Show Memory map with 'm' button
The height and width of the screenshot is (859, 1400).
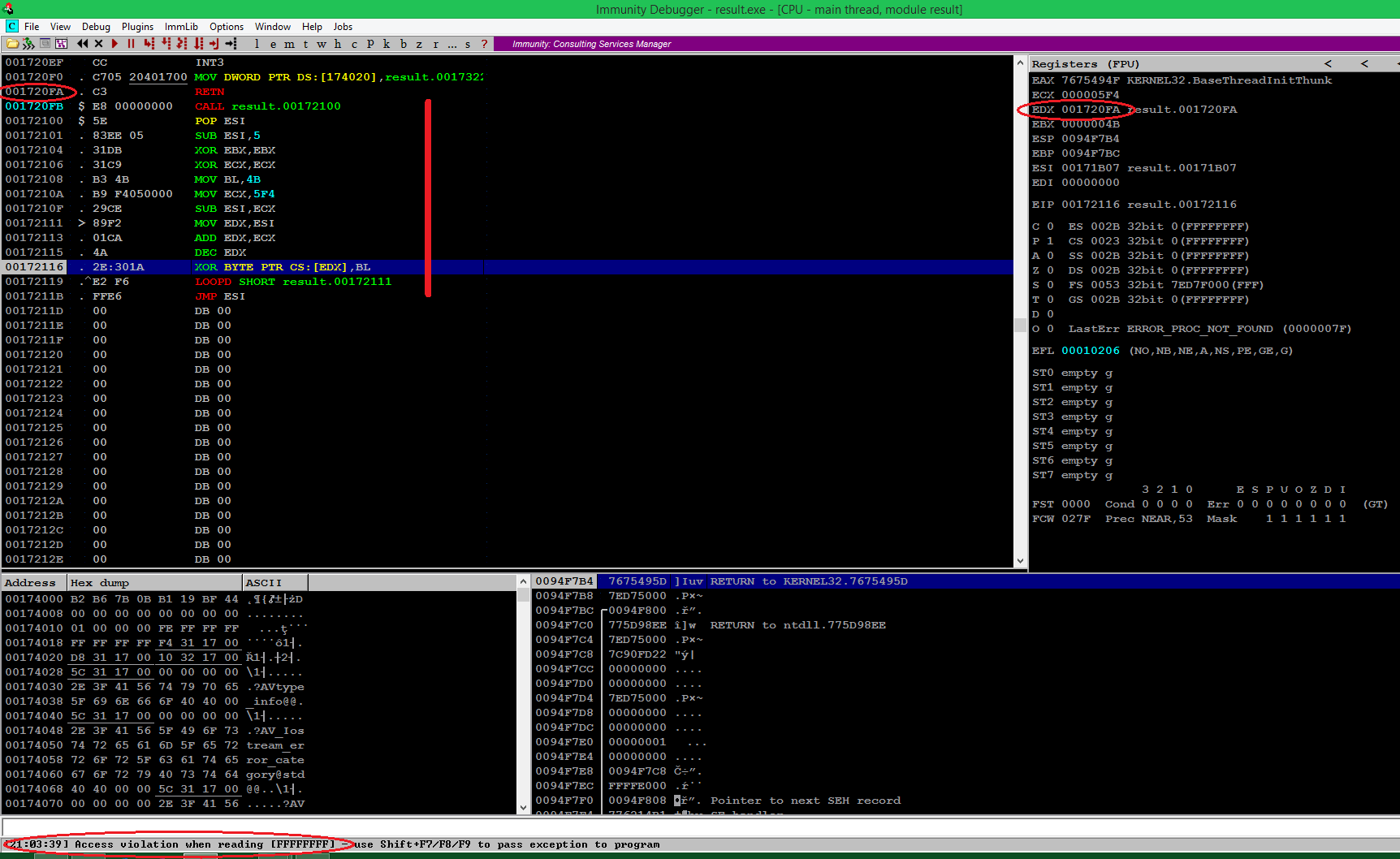coord(289,44)
